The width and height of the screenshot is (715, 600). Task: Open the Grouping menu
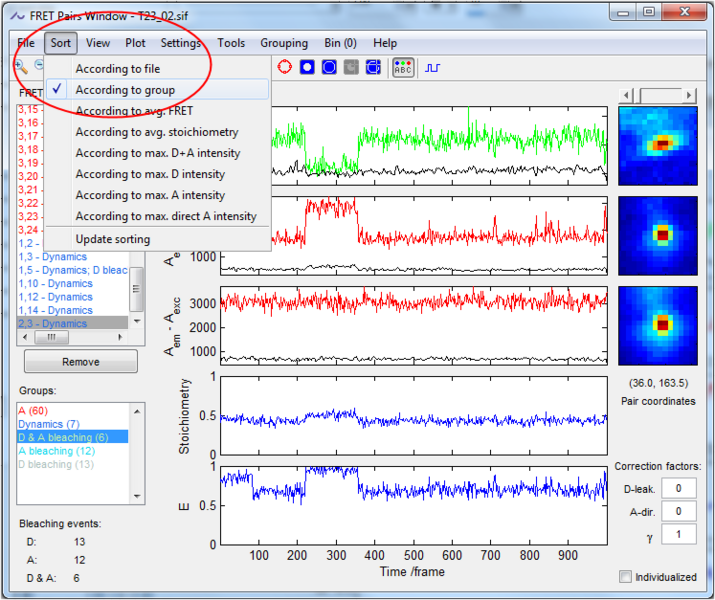click(x=284, y=43)
